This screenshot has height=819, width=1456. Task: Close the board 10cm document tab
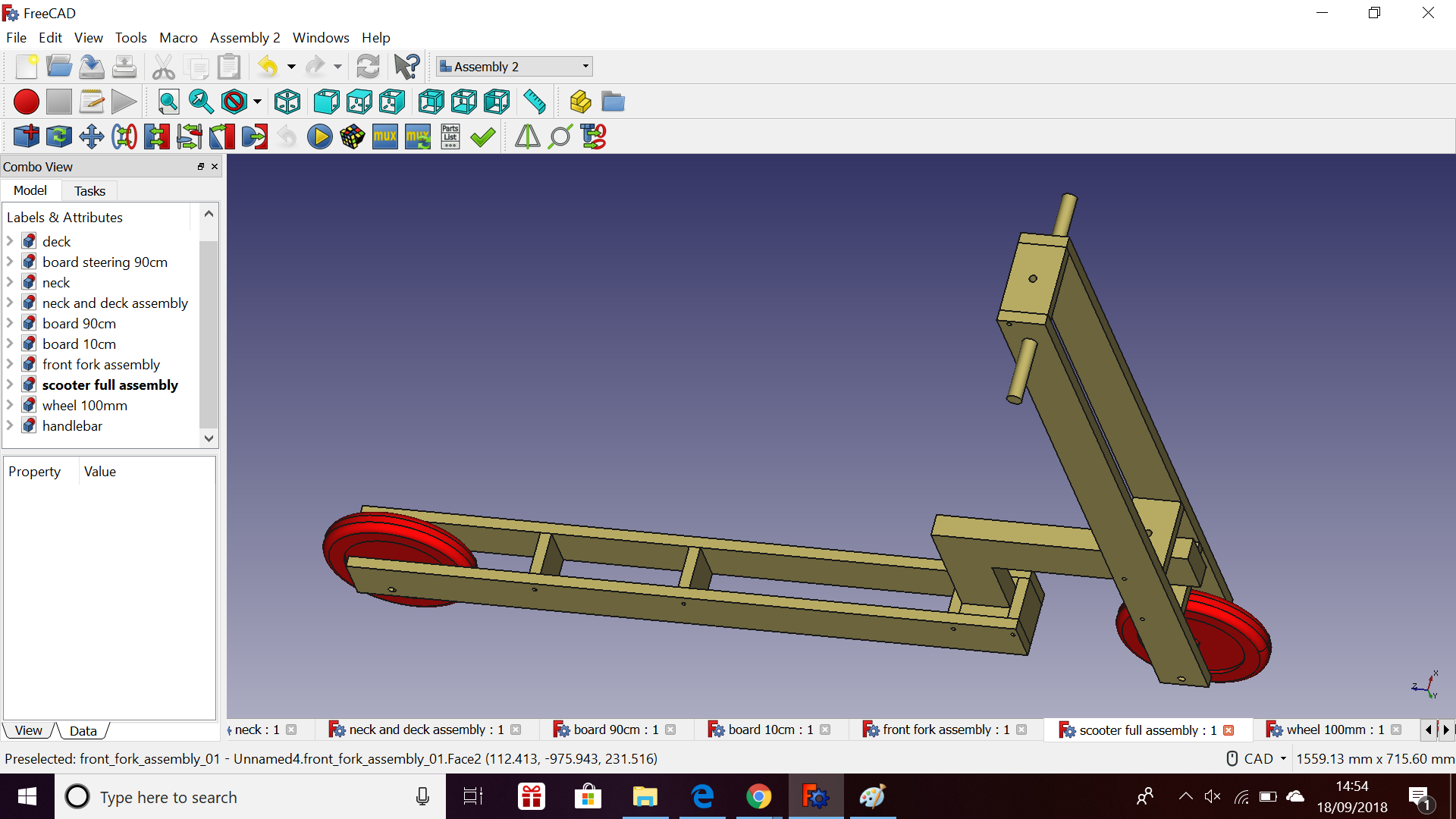pos(825,730)
